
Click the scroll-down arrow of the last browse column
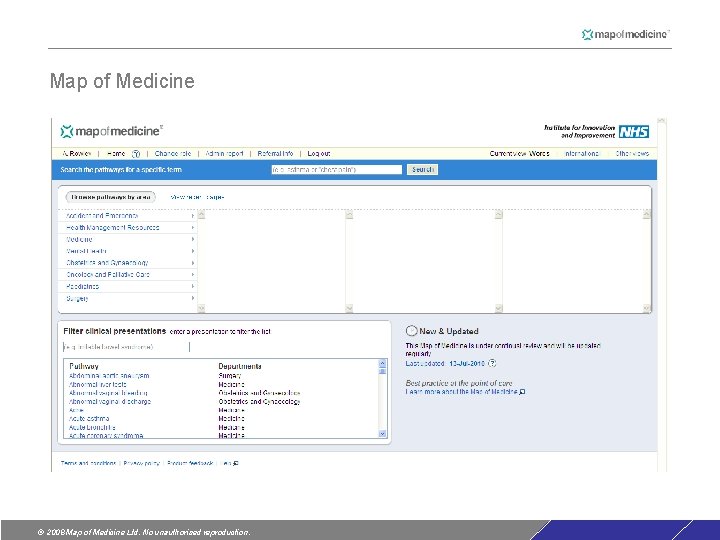647,308
